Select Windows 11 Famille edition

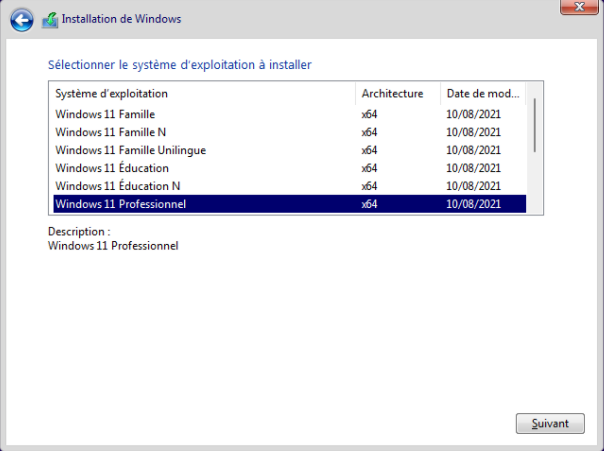point(105,114)
